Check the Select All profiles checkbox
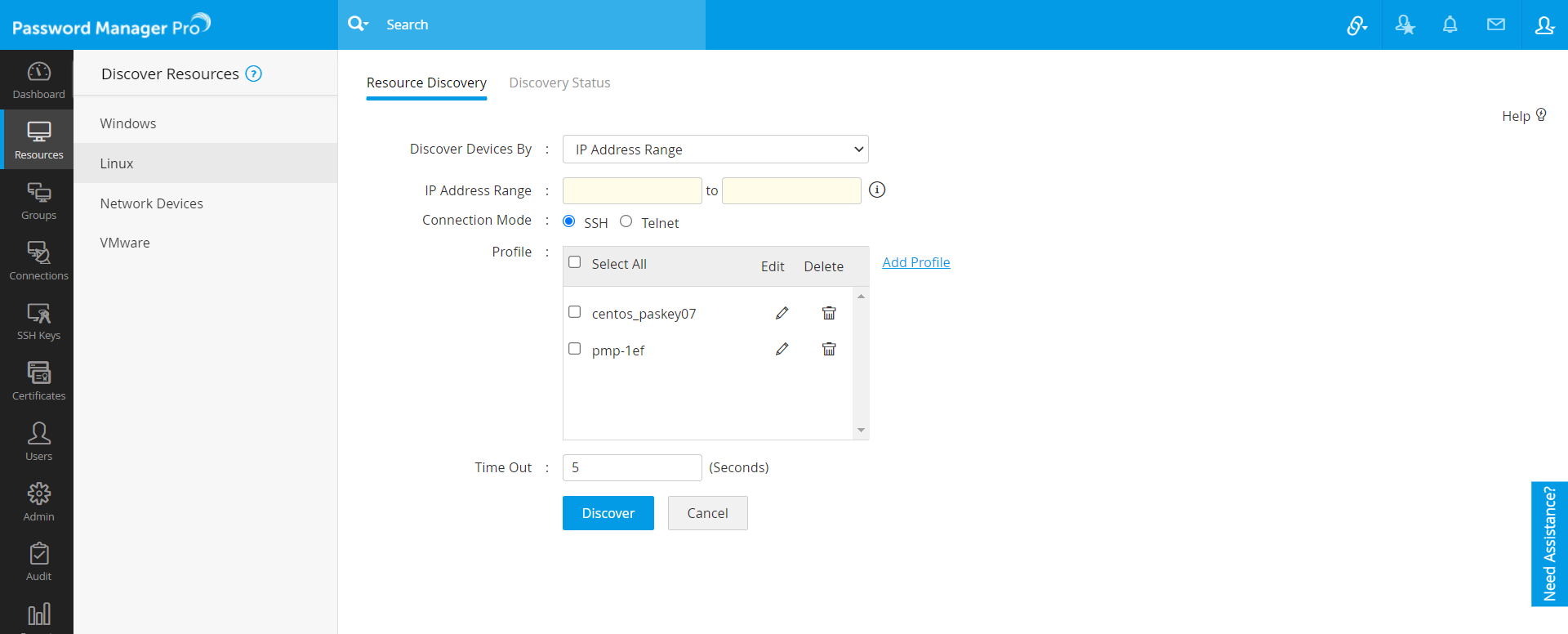The width and height of the screenshot is (1568, 634). pos(575,262)
